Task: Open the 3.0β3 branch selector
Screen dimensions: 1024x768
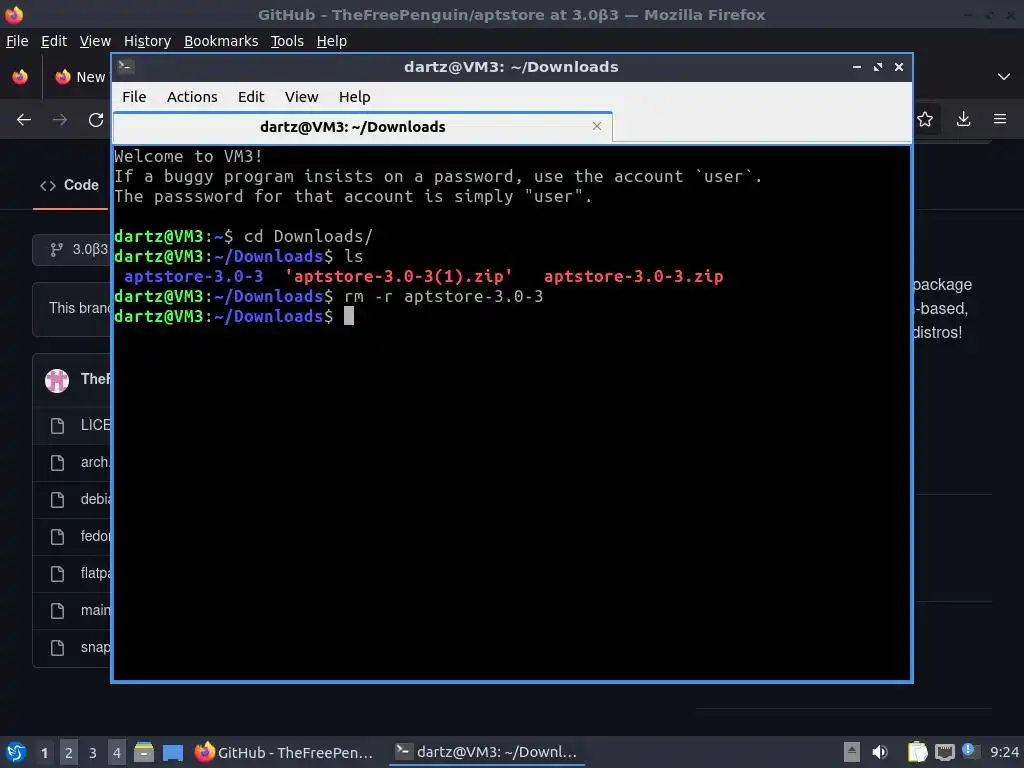Action: tap(72, 249)
